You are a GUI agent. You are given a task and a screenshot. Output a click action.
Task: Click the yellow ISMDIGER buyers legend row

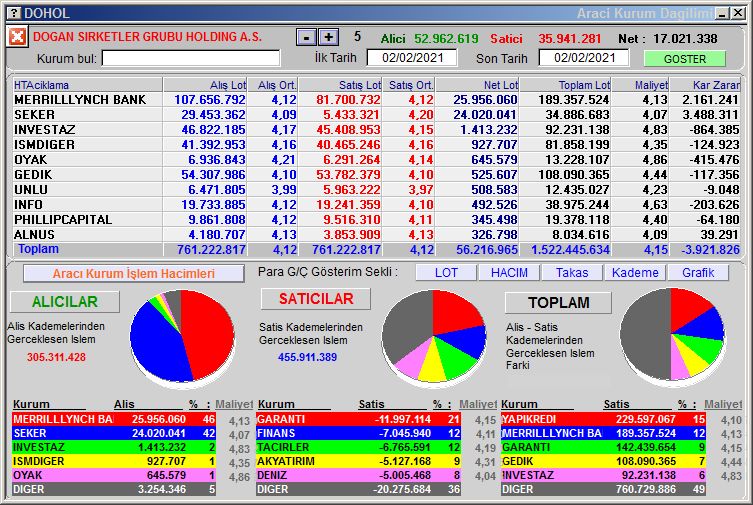(114, 461)
